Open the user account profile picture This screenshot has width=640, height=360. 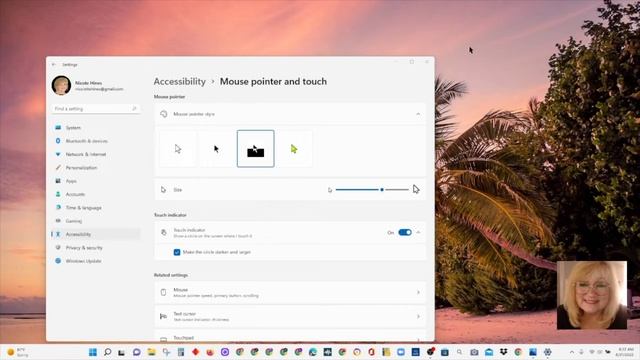(61, 85)
